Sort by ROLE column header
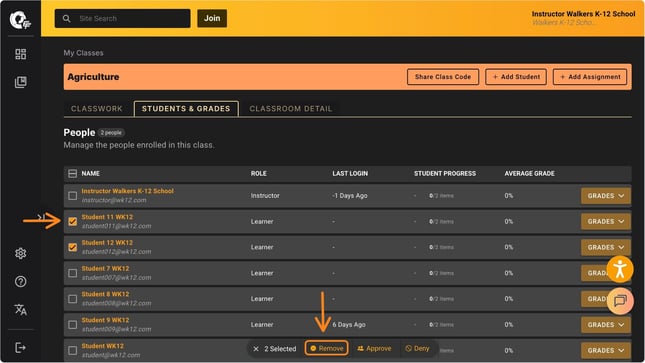This screenshot has height=363, width=645. pyautogui.click(x=259, y=174)
